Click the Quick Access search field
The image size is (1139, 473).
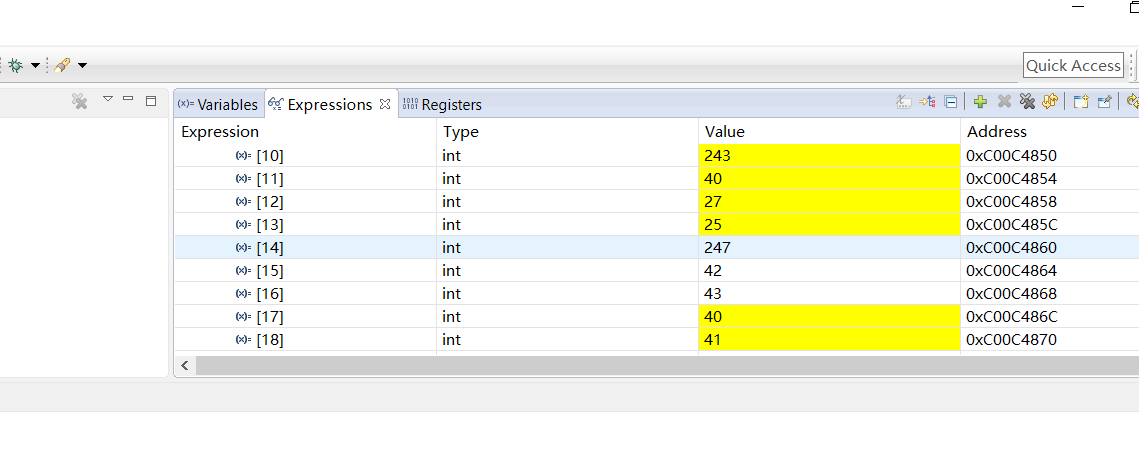coord(1073,66)
